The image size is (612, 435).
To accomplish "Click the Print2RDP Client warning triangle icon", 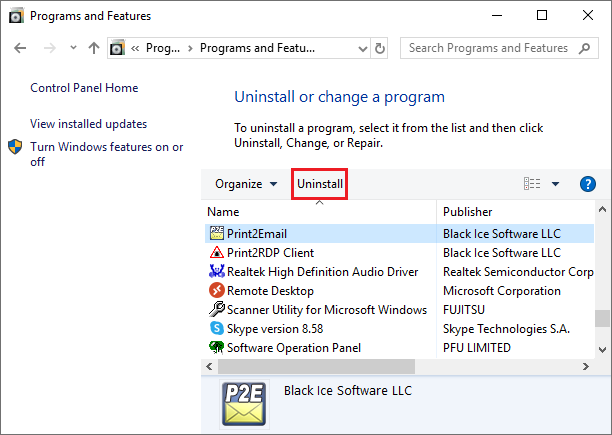I will pyautogui.click(x=217, y=252).
